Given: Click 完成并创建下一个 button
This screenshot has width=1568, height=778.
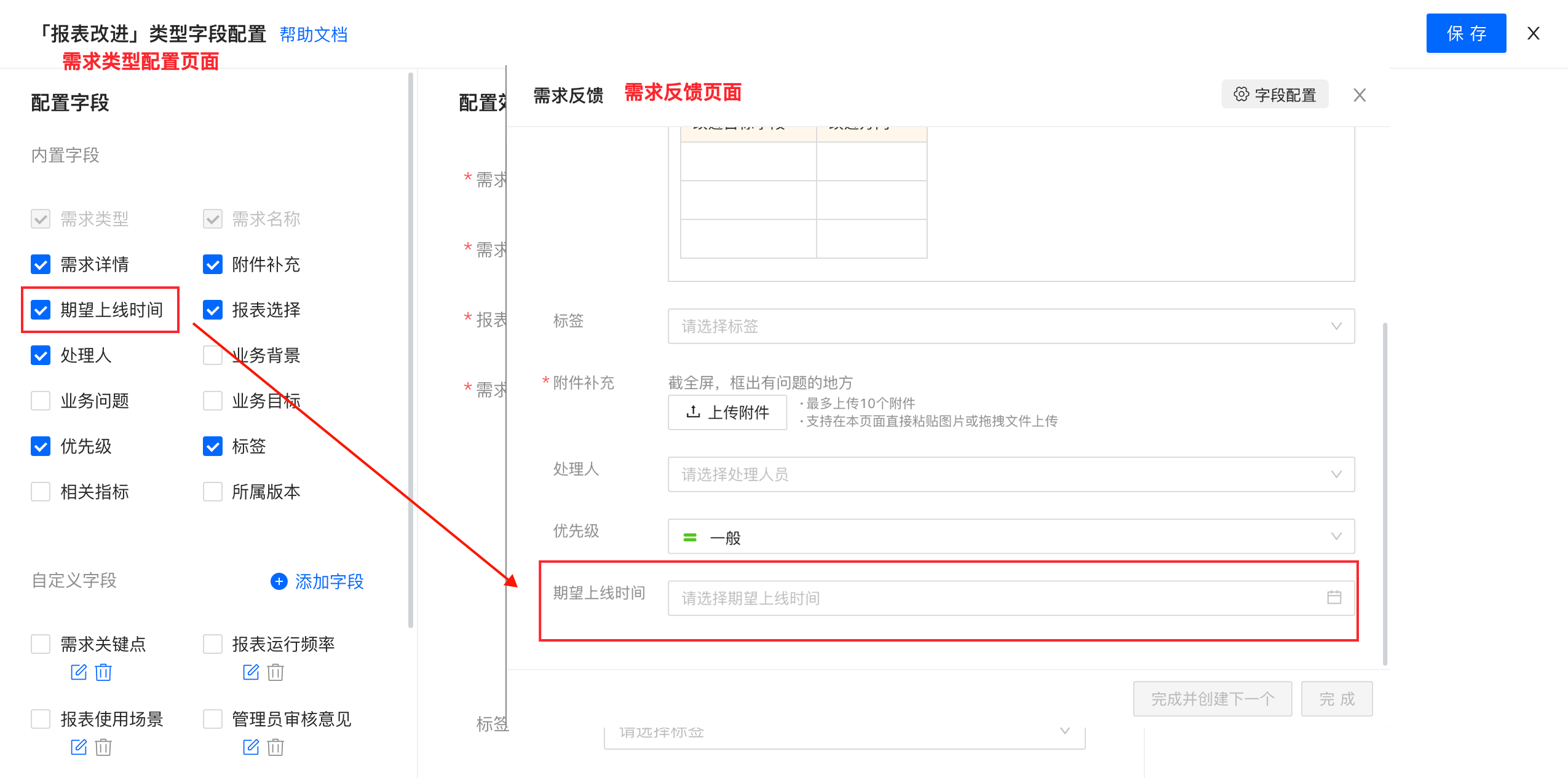Looking at the screenshot, I should [x=1212, y=699].
